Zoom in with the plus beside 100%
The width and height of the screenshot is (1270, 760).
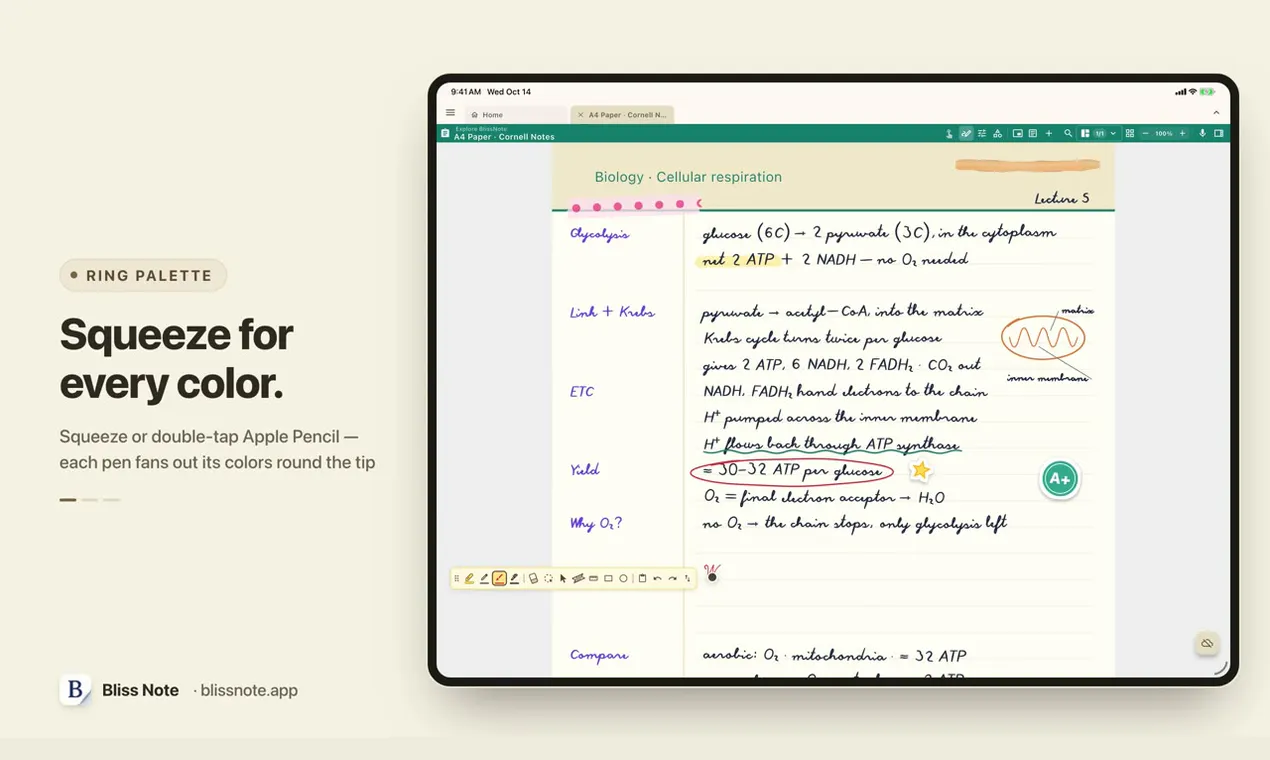1182,133
